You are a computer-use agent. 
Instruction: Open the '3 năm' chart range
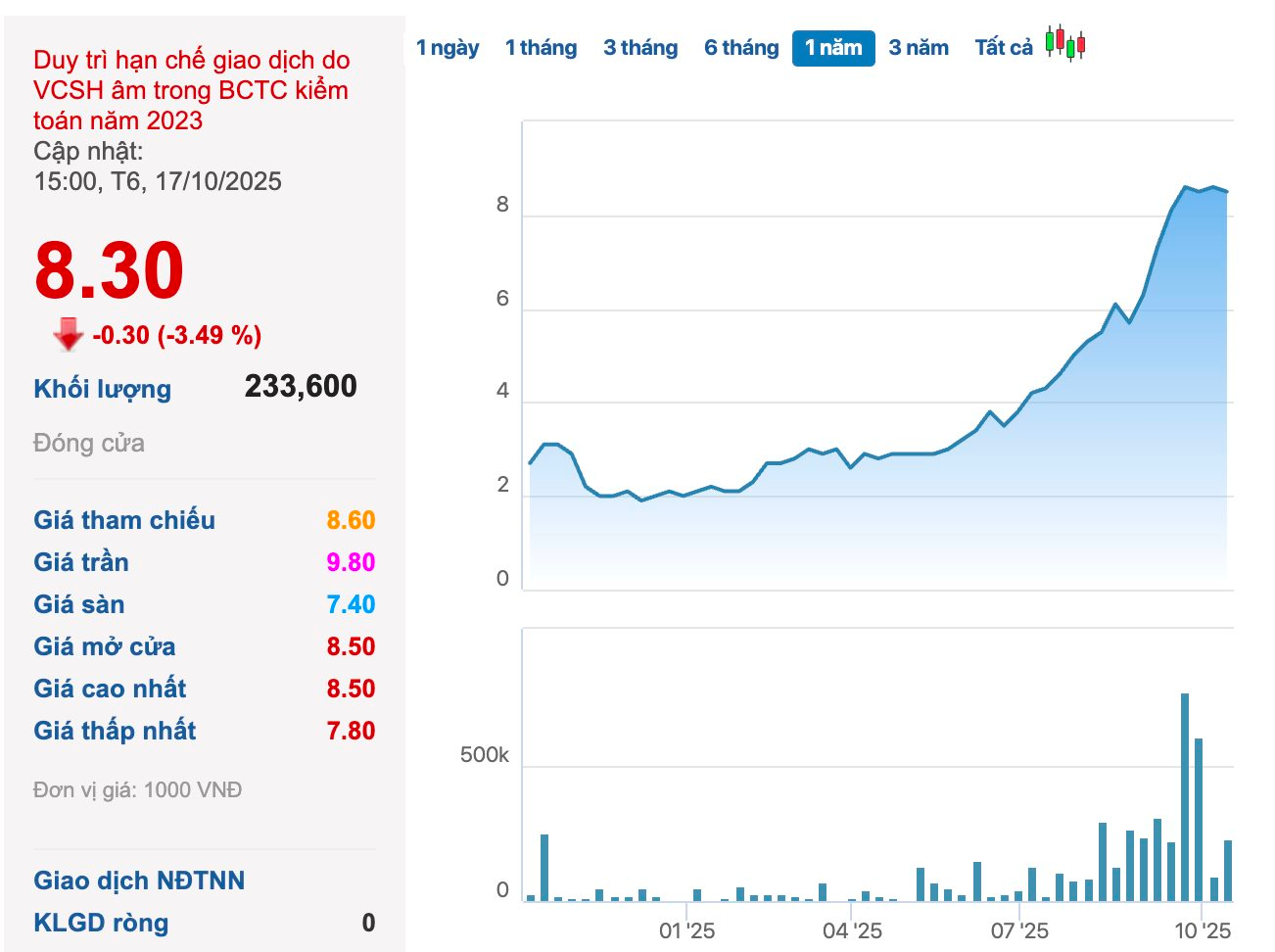pos(919,48)
